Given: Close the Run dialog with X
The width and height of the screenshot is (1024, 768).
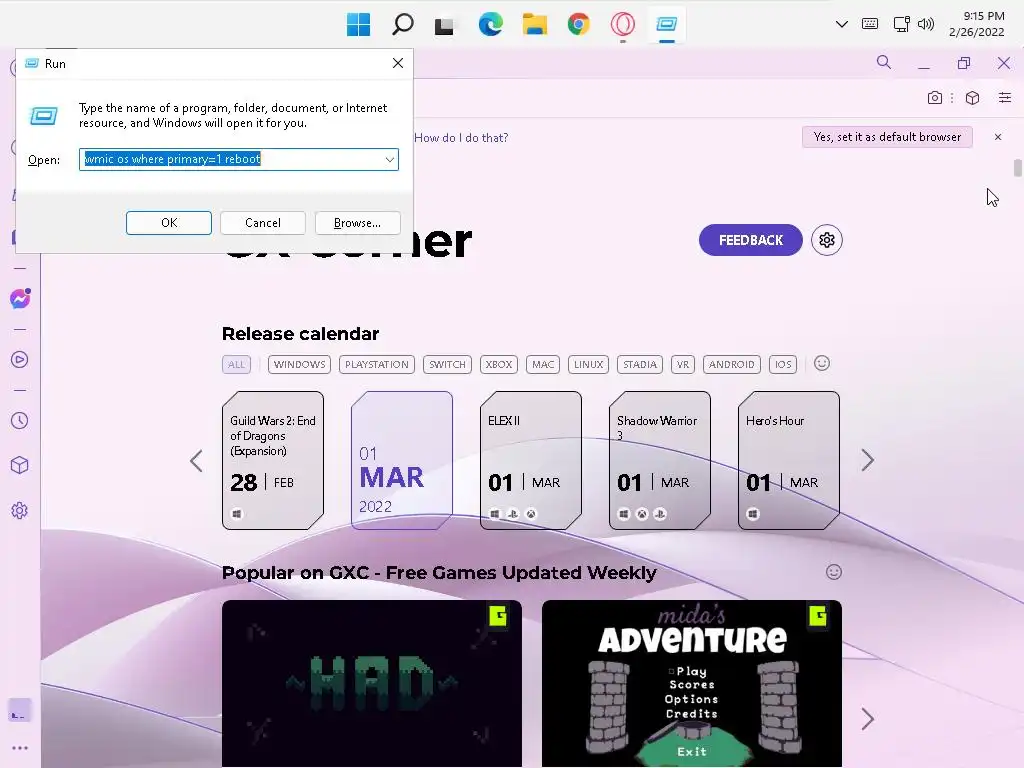Looking at the screenshot, I should 398,63.
